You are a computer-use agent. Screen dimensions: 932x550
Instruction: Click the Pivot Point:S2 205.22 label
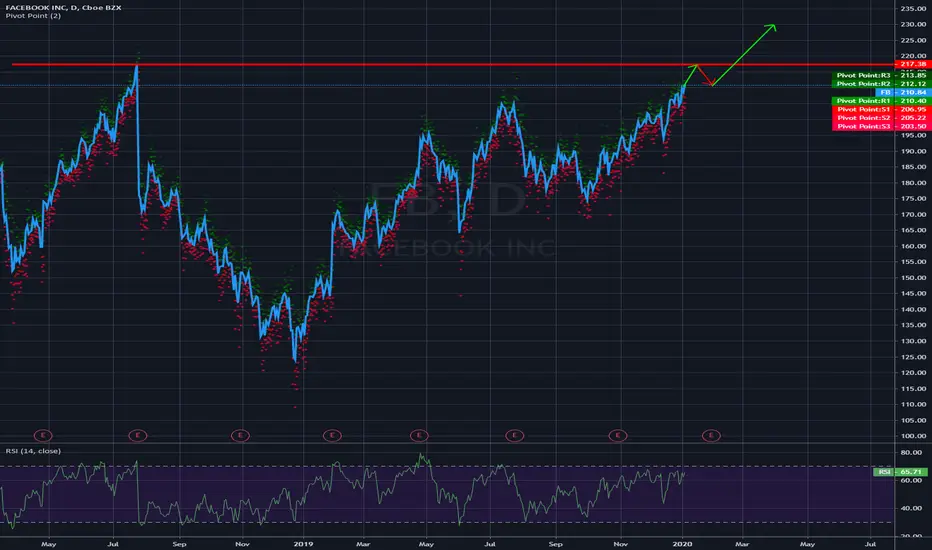(x=881, y=118)
